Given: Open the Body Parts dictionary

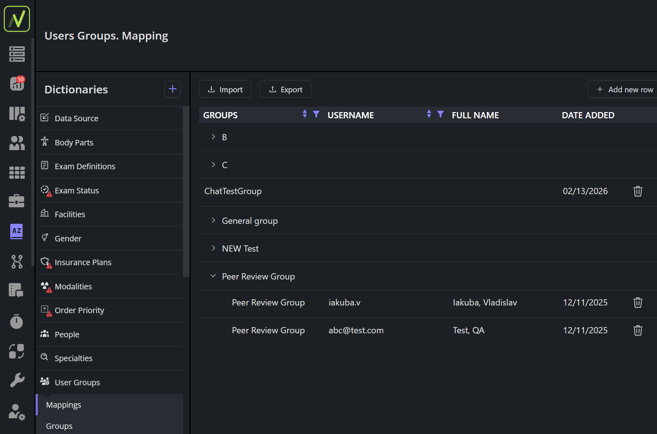Looking at the screenshot, I should (110, 142).
